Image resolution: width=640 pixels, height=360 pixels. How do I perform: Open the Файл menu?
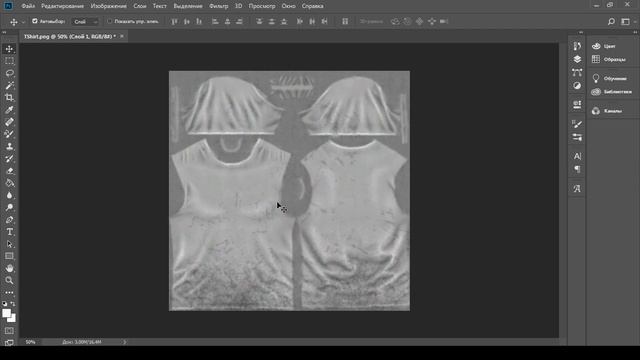[x=28, y=6]
